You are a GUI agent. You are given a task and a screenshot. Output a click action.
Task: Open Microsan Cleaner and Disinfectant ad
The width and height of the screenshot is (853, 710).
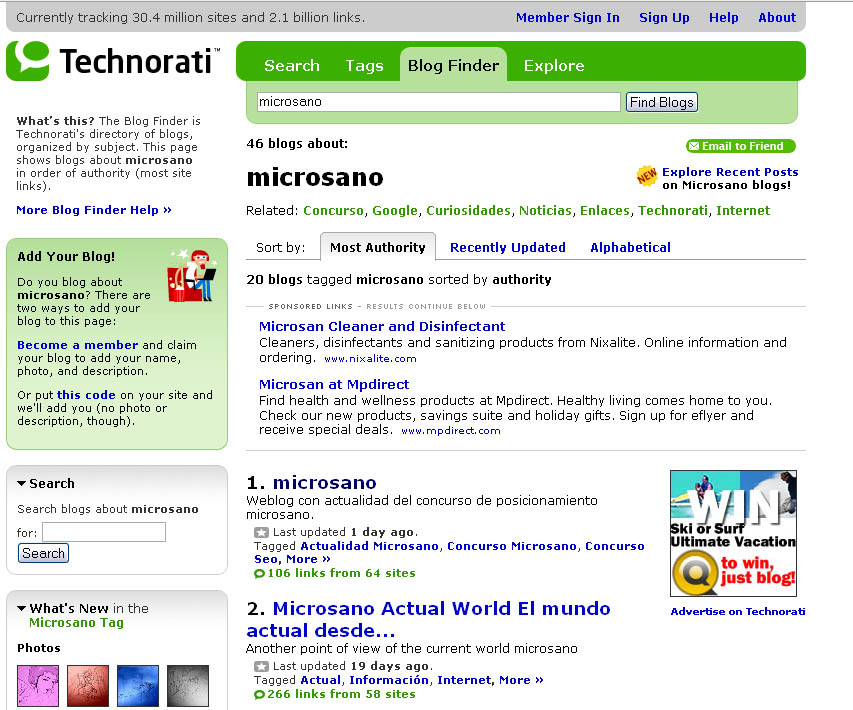pyautogui.click(x=382, y=326)
